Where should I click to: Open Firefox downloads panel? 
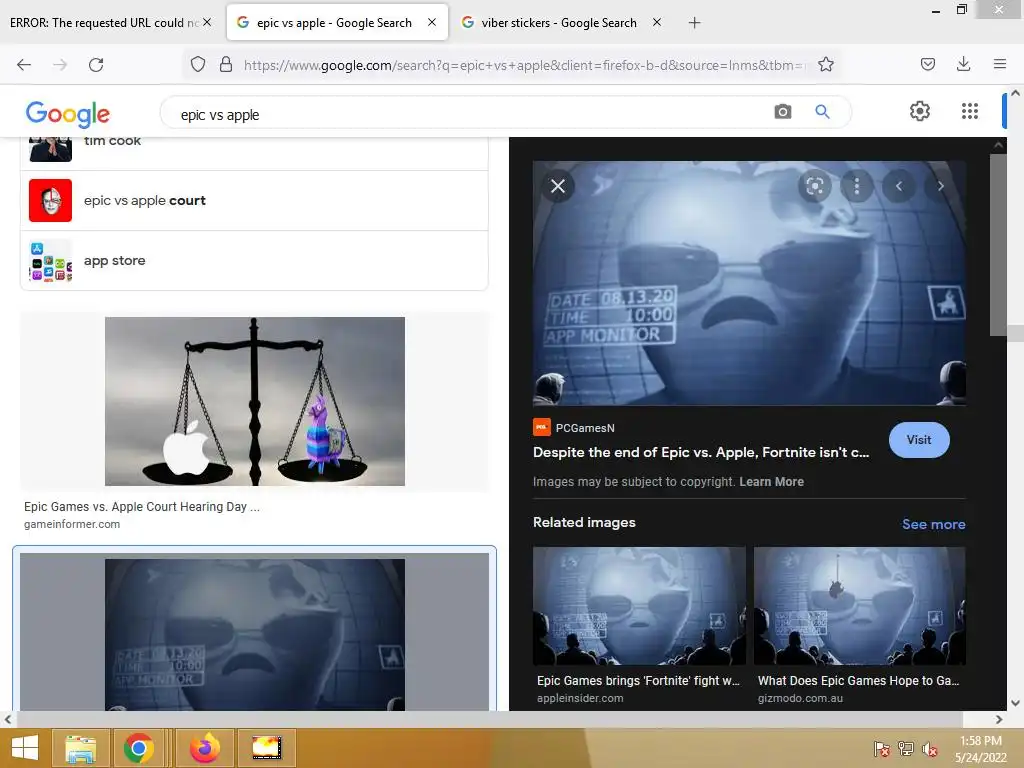[963, 64]
